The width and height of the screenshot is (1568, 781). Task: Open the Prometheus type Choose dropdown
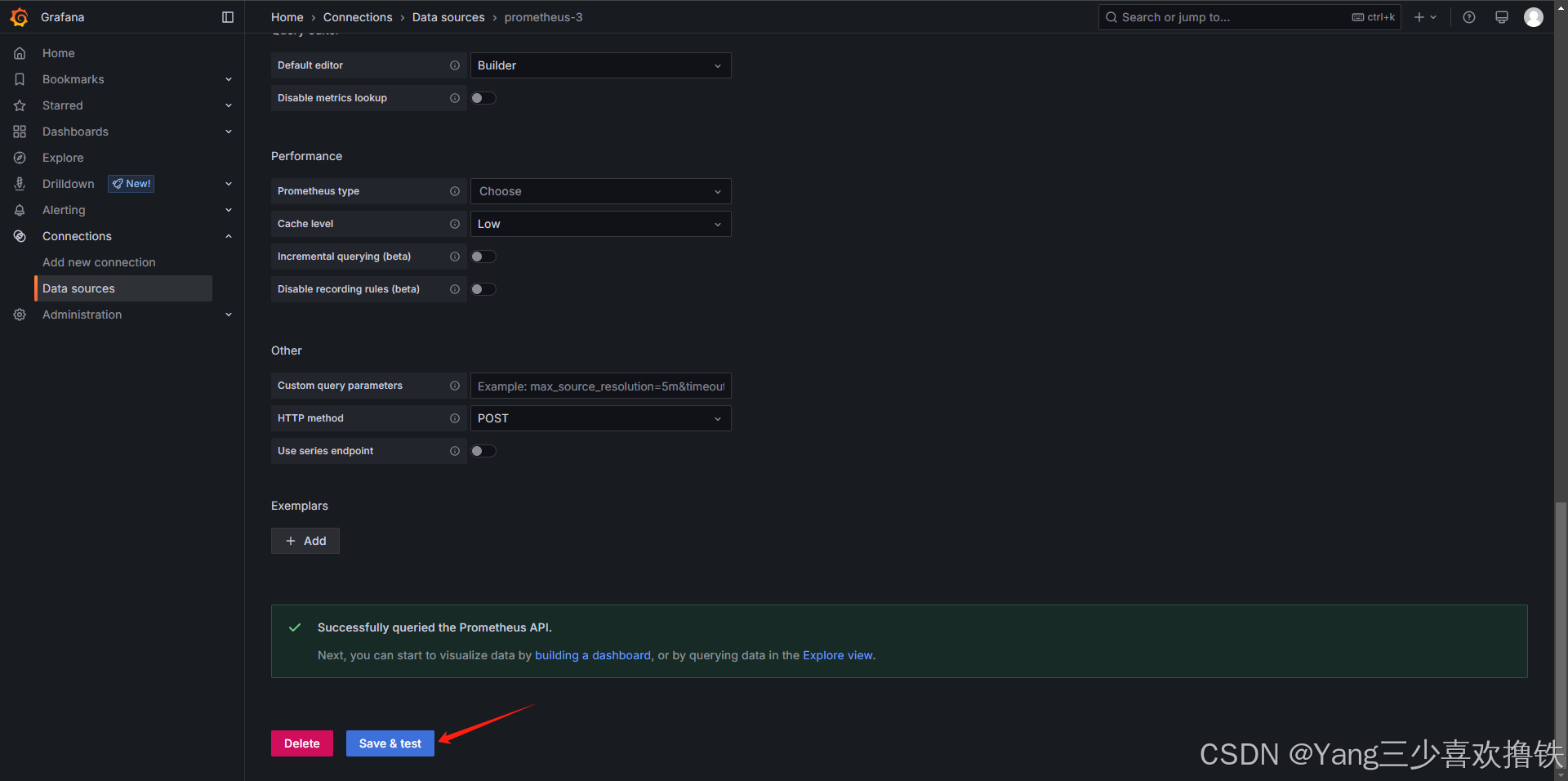pos(600,191)
